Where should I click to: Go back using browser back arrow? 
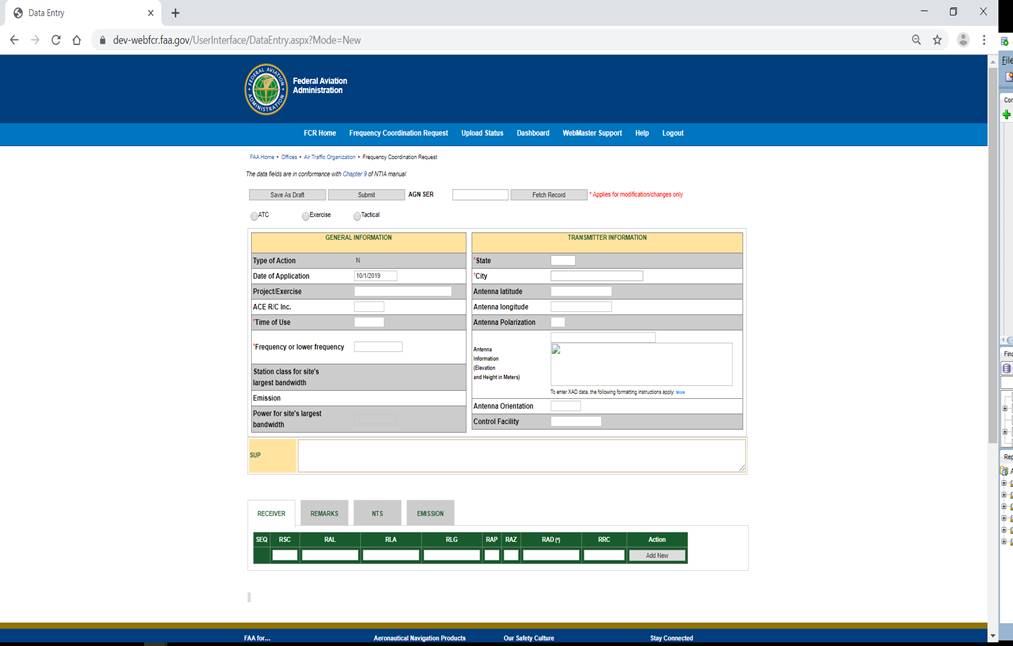14,40
